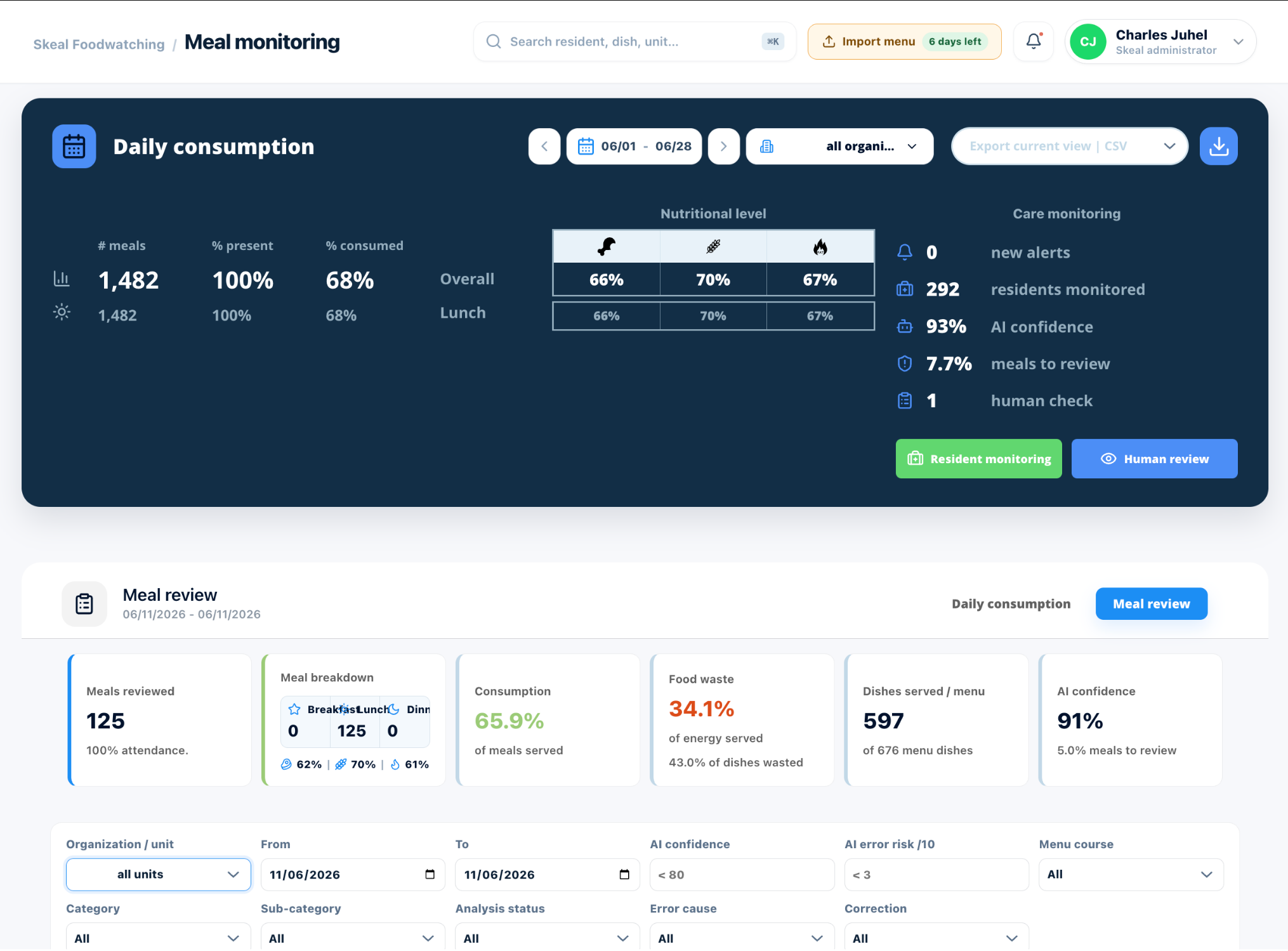Open the Correction dropdown
Image resolution: width=1288 pixels, height=951 pixels.
pos(936,938)
